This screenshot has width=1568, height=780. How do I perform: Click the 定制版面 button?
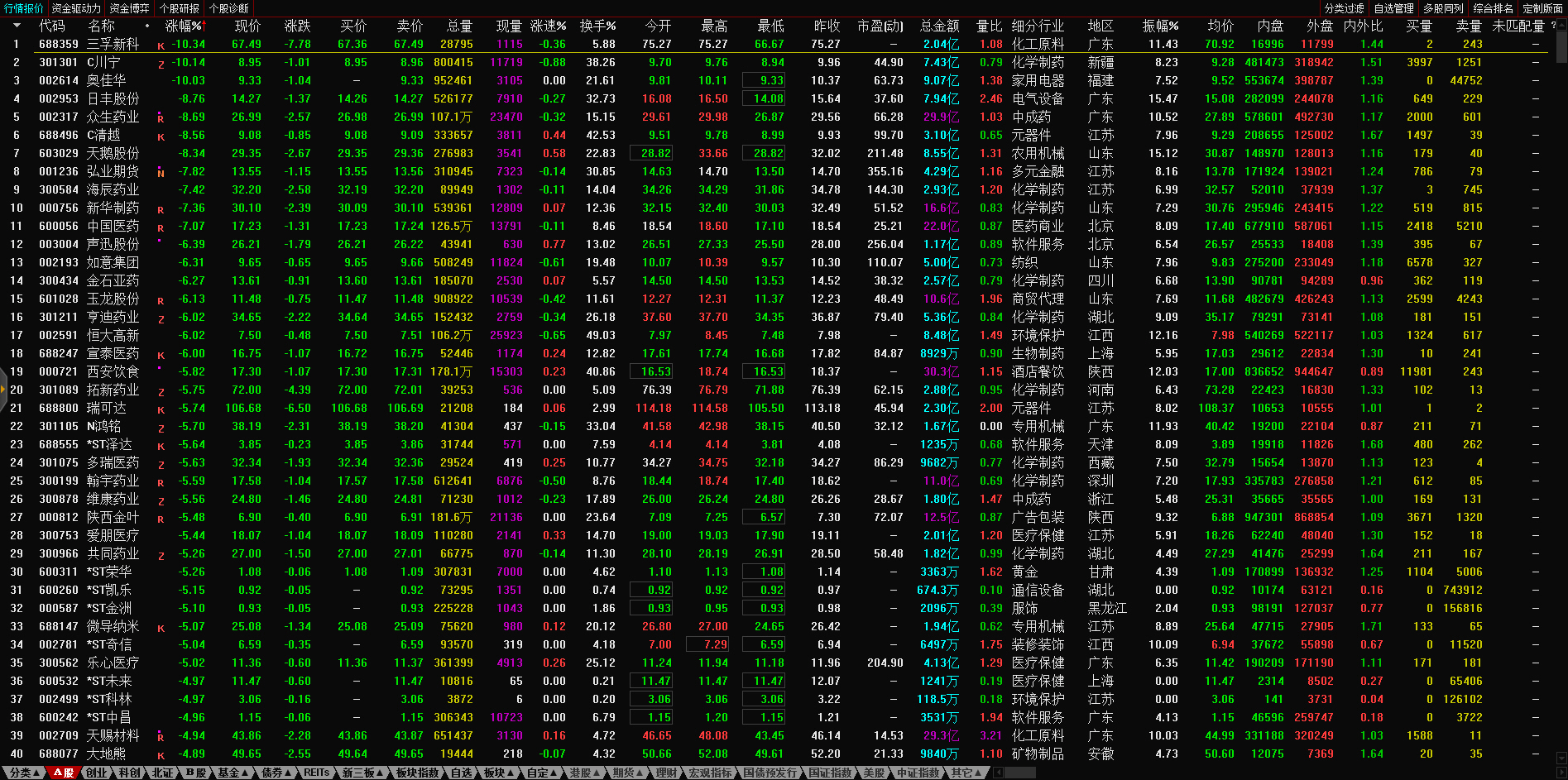click(x=1542, y=8)
